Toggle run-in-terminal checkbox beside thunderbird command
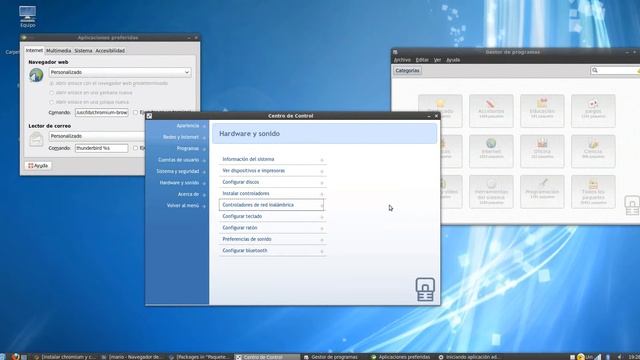Image resolution: width=640 pixels, height=360 pixels. point(135,148)
